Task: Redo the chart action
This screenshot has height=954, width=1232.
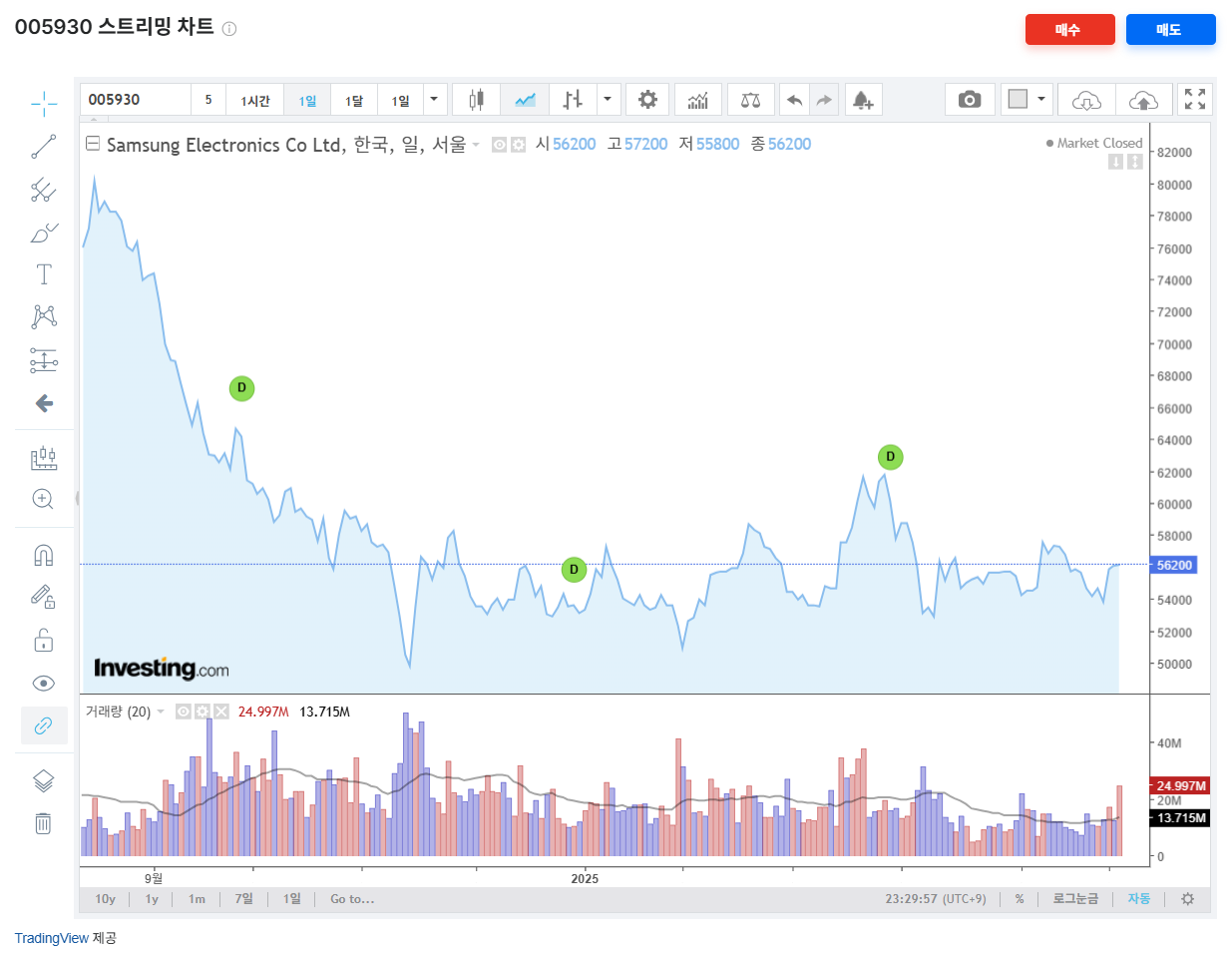Action: 824,100
